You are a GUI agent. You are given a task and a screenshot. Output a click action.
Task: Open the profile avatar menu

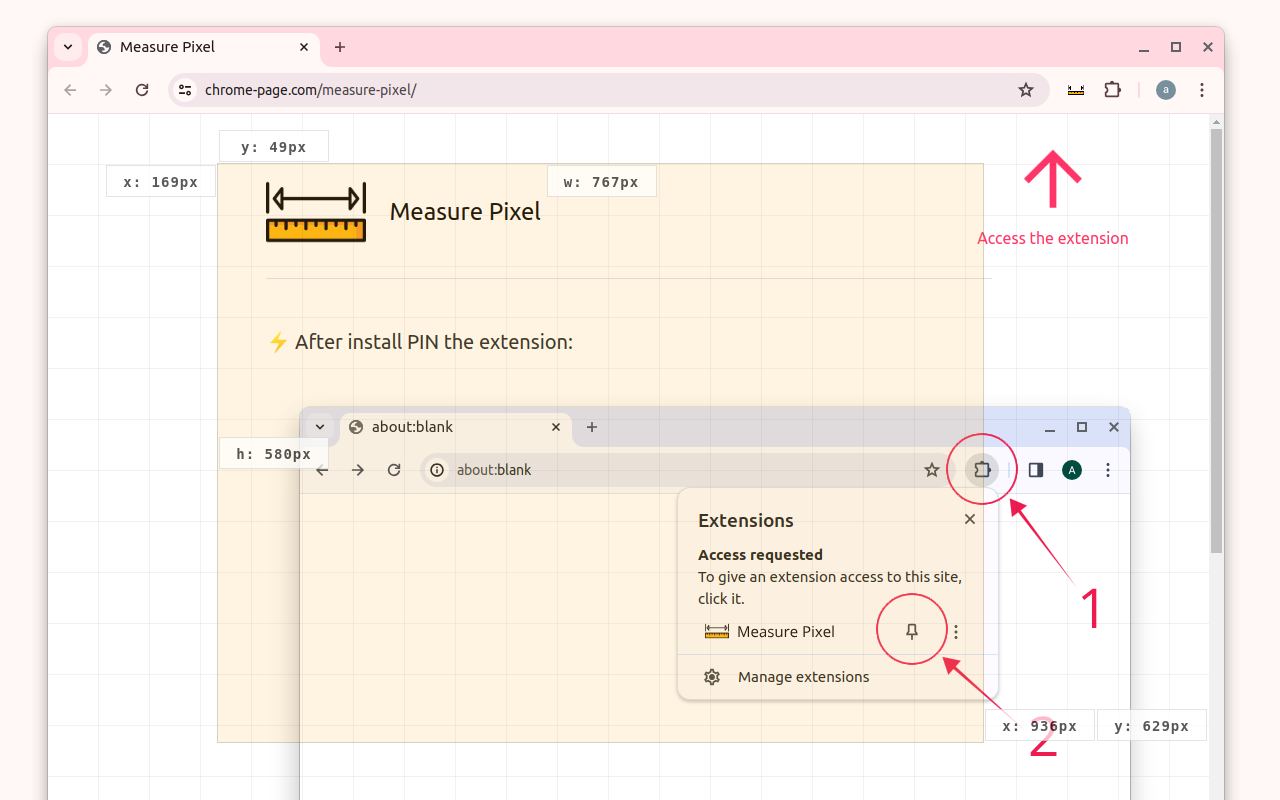click(1166, 90)
